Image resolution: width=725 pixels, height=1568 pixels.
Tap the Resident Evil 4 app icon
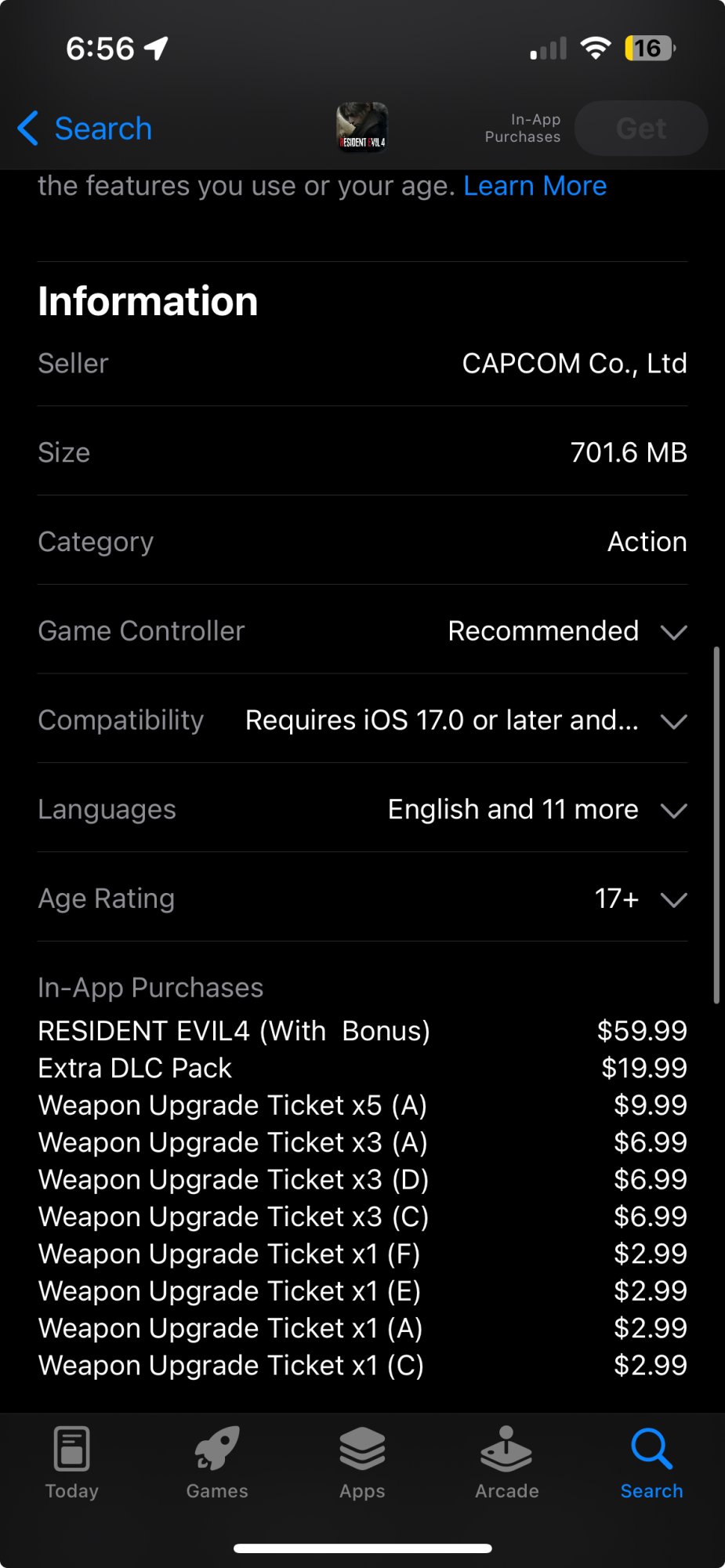point(361,128)
